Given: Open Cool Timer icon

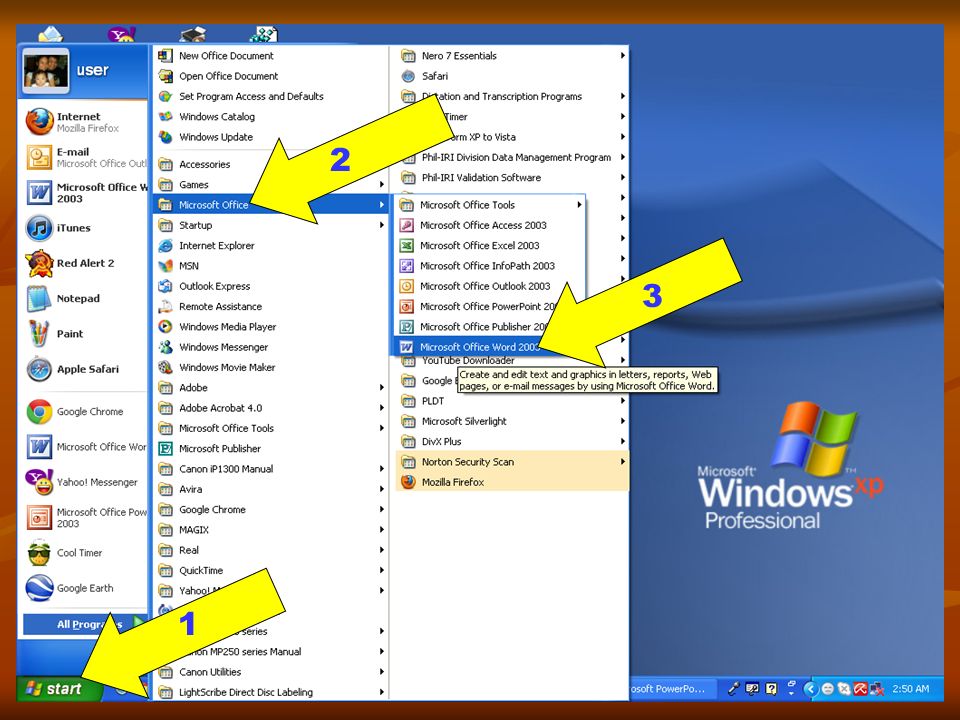Looking at the screenshot, I should [x=39, y=553].
